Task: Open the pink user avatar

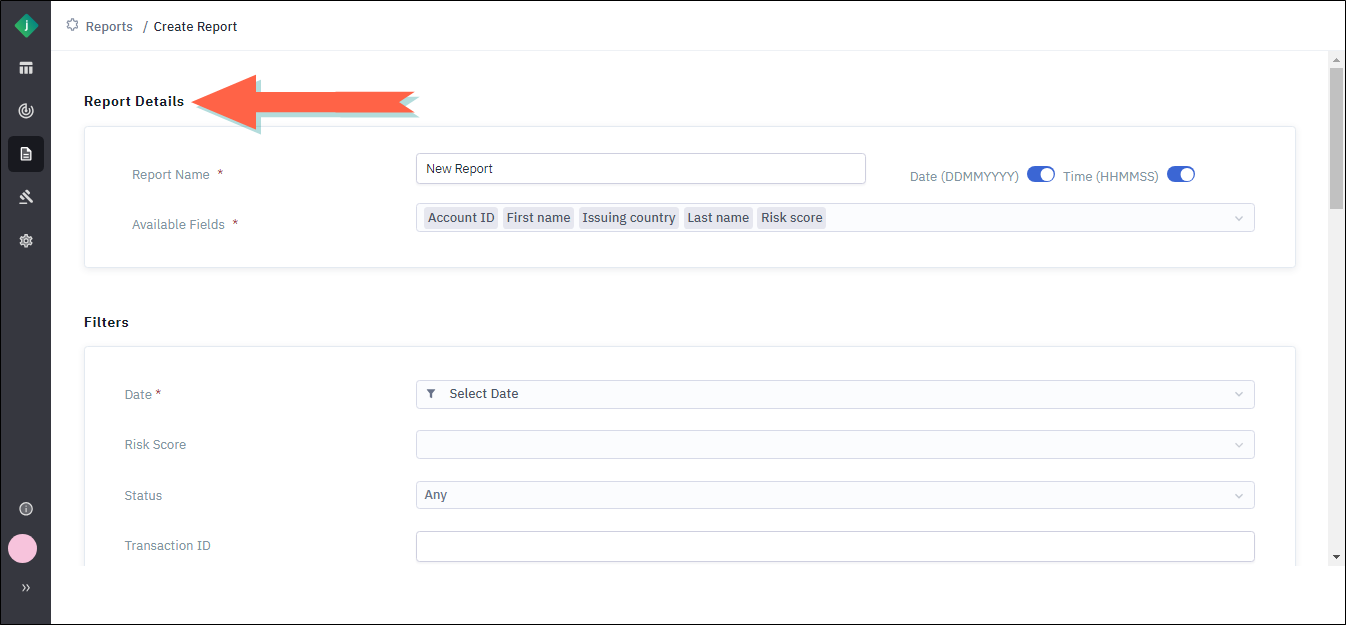Action: coord(23,548)
